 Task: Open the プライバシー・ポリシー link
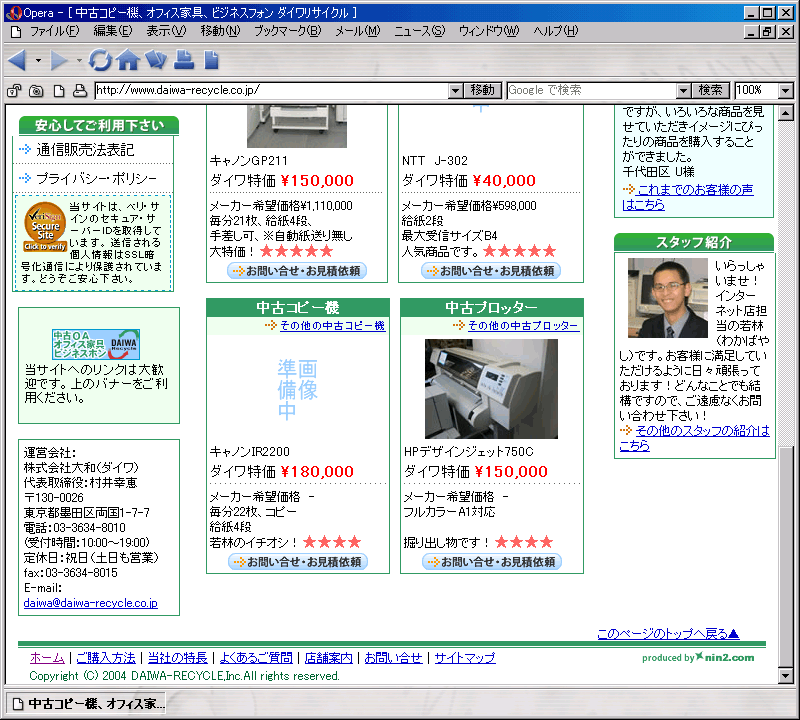(96, 179)
